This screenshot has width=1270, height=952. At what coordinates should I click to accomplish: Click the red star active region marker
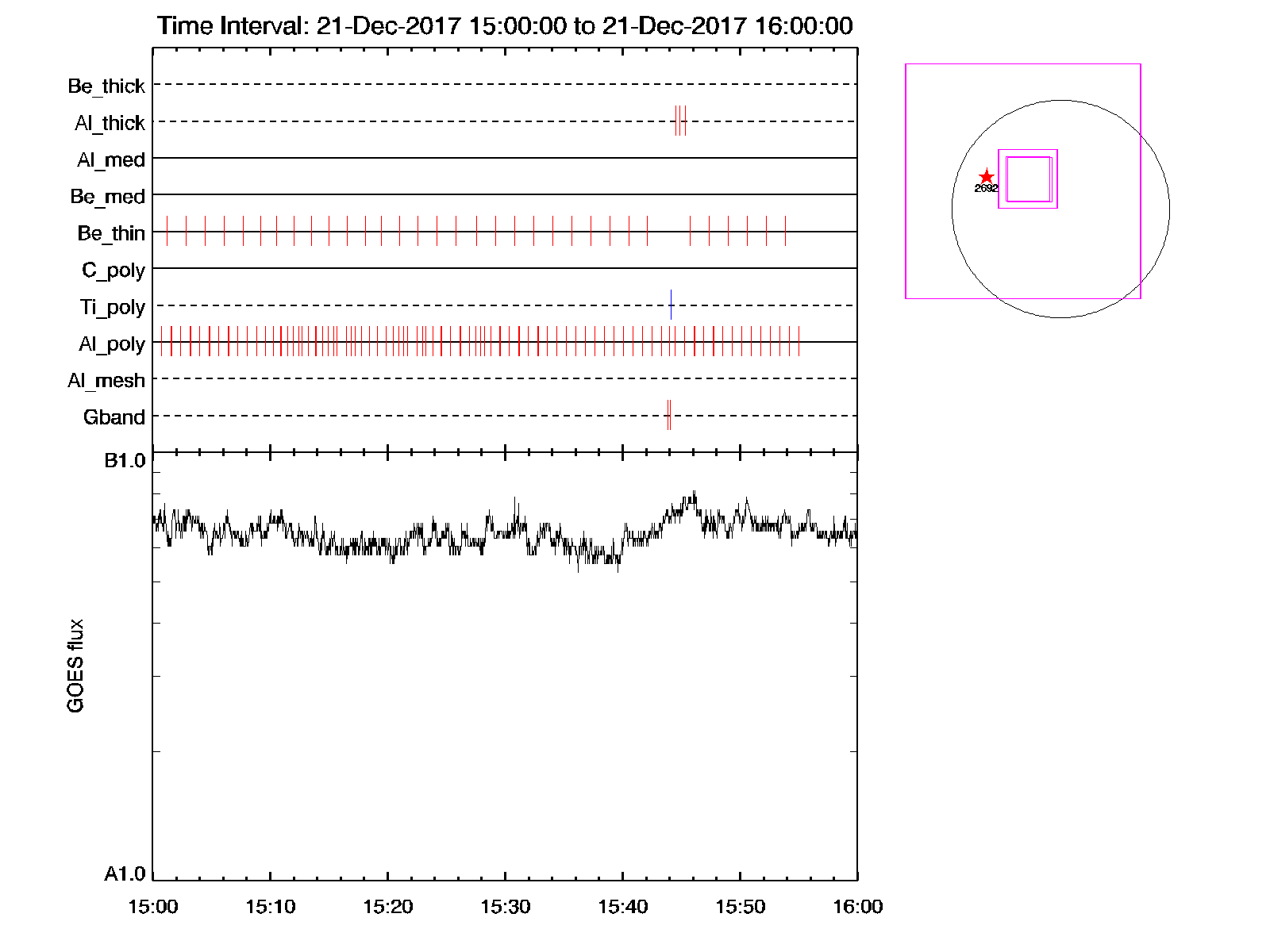[x=986, y=176]
